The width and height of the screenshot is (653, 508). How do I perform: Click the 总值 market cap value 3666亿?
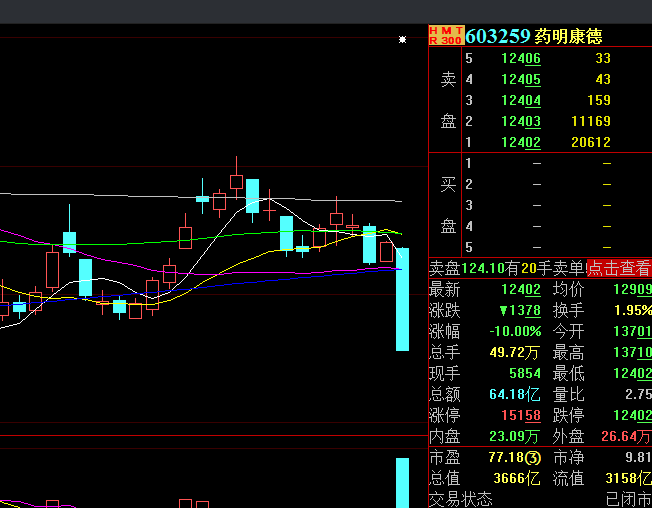click(515, 478)
